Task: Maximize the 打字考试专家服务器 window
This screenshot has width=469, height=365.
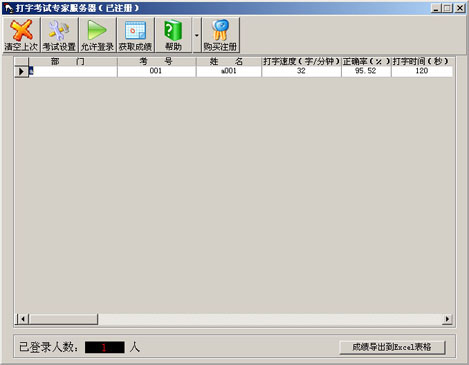Action: click(447, 8)
